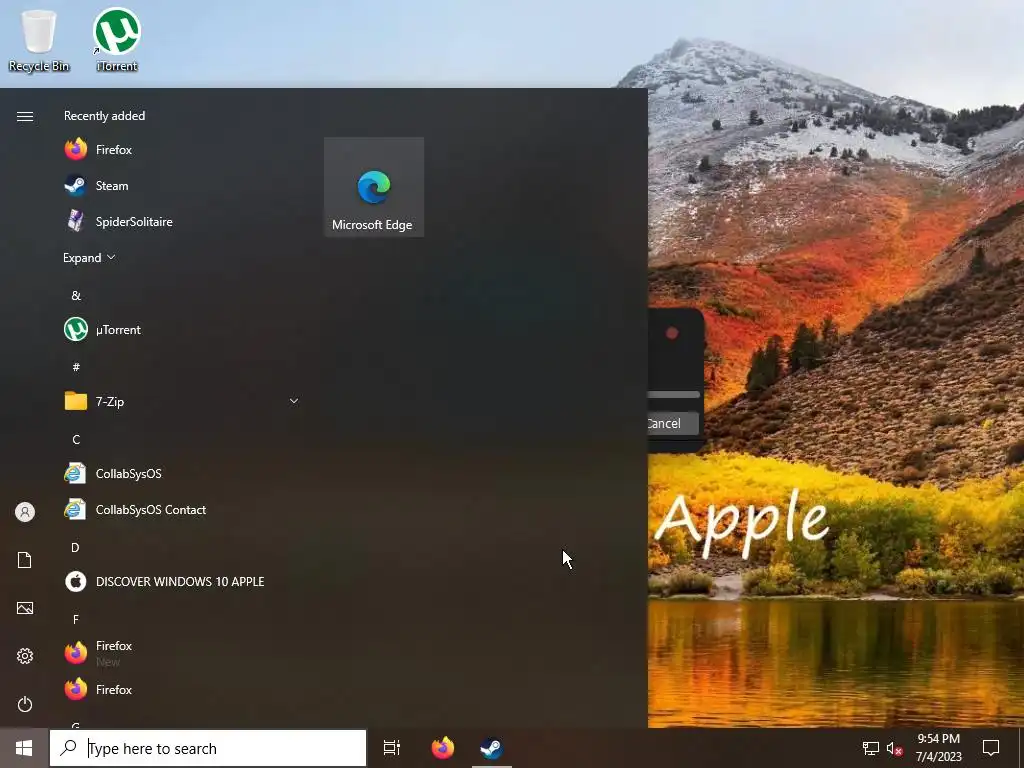
Task: Open the uTorrent desktop shortcut
Action: click(117, 39)
